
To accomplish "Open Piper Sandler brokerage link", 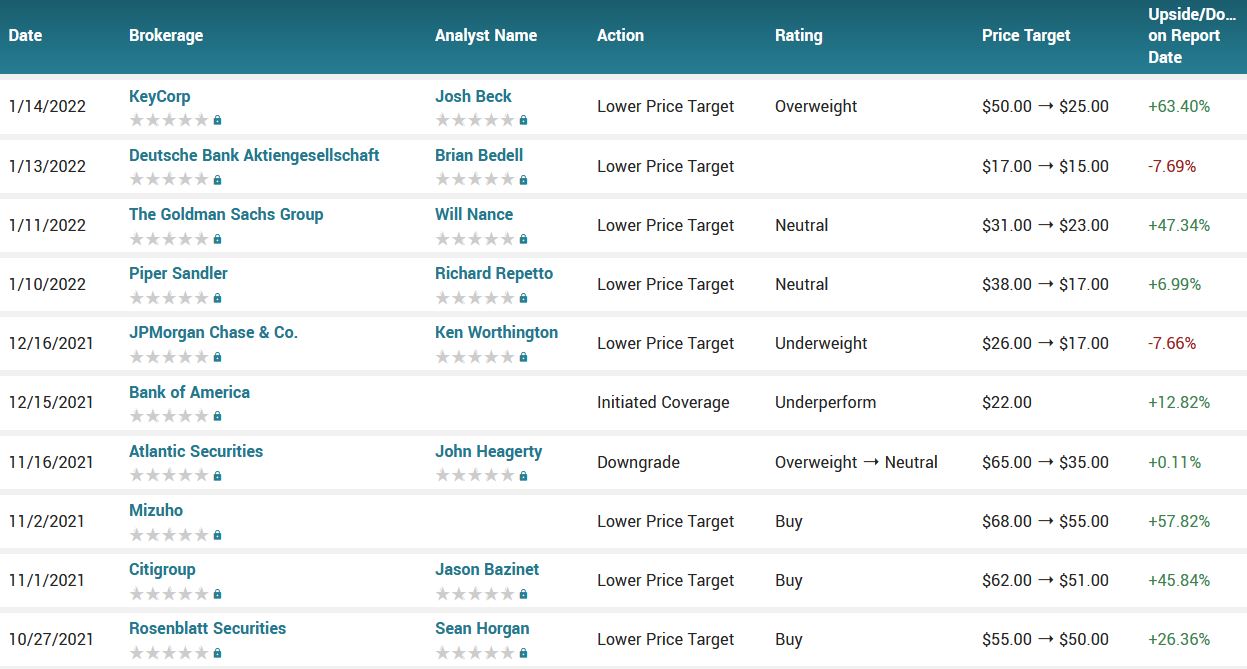I will (x=178, y=273).
